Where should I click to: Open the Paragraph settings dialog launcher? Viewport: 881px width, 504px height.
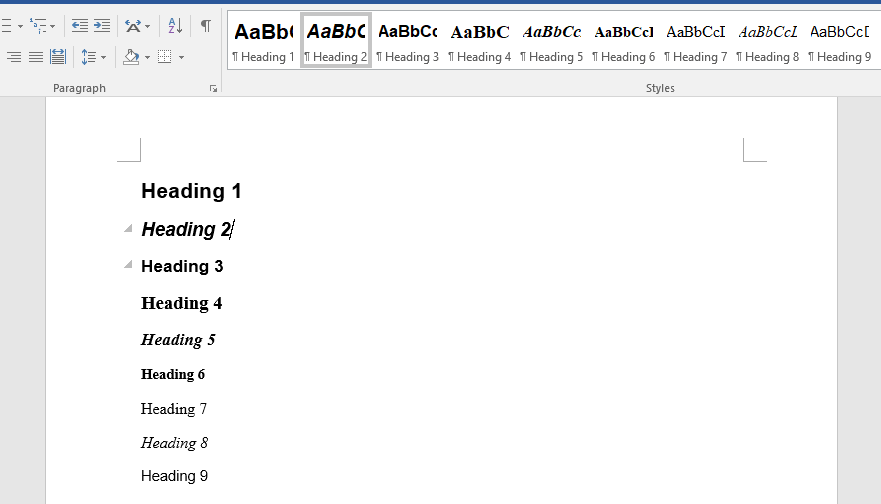tap(214, 89)
